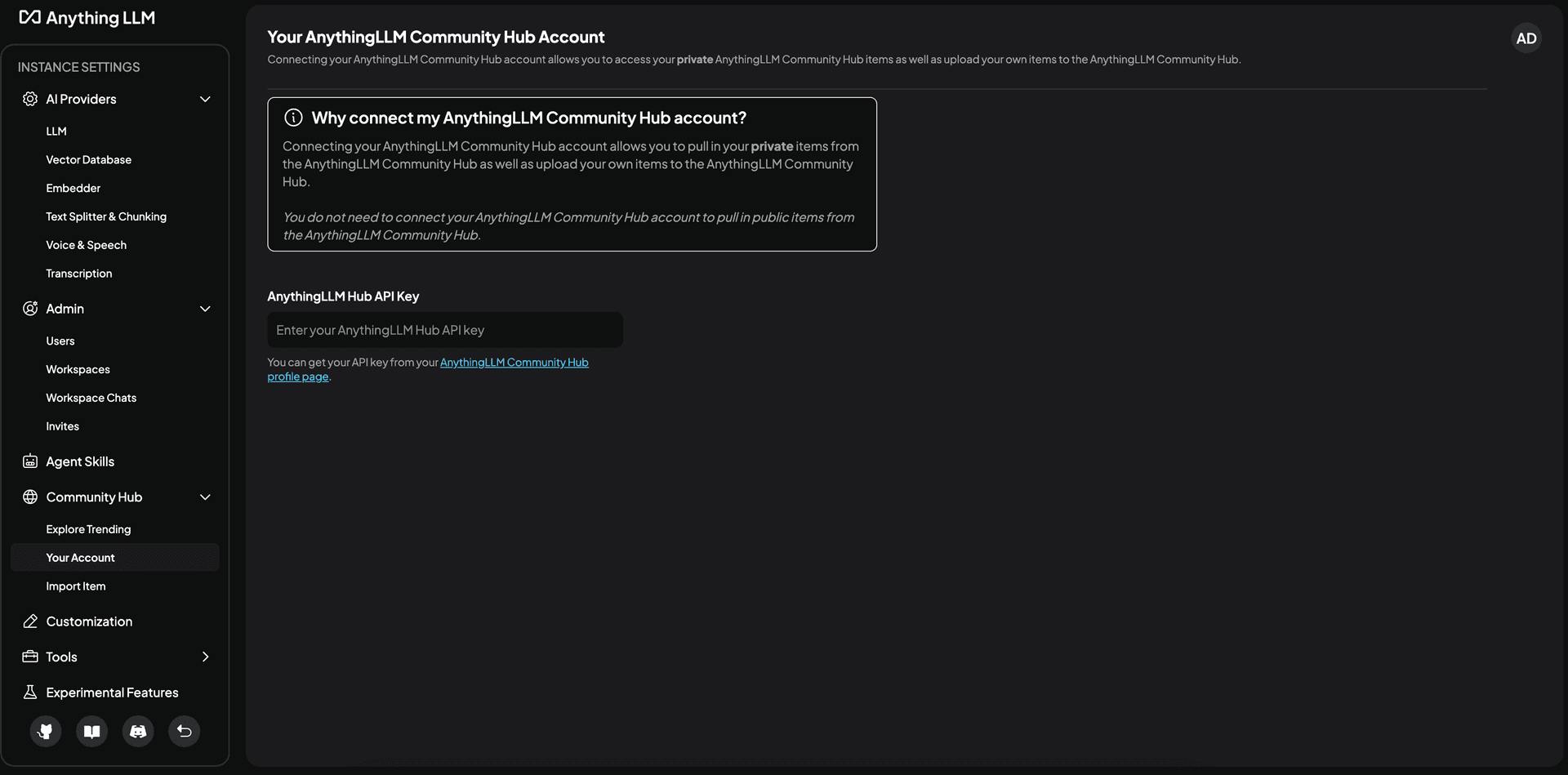
Task: Open the GitHub repository icon
Action: pyautogui.click(x=45, y=731)
